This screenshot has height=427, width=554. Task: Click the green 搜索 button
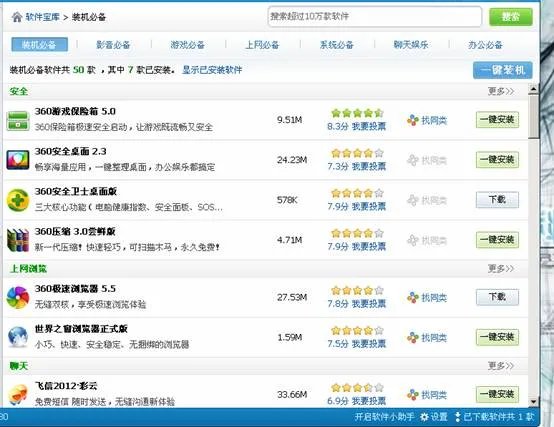tap(511, 17)
